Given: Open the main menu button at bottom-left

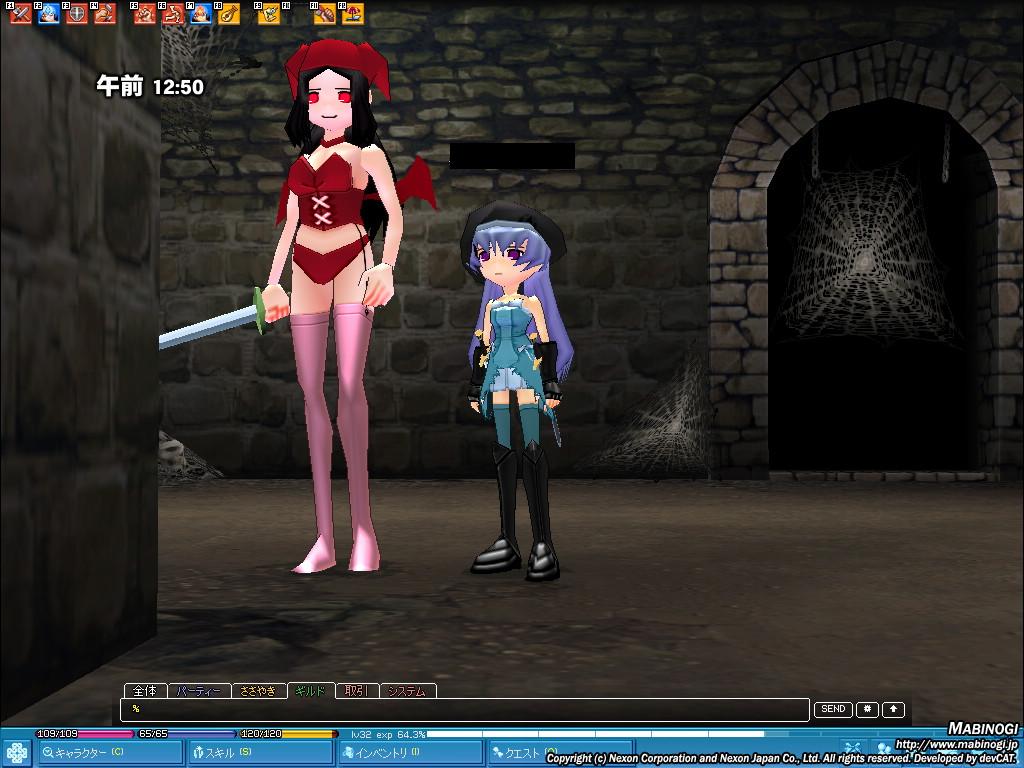Looking at the screenshot, I should [x=16, y=752].
